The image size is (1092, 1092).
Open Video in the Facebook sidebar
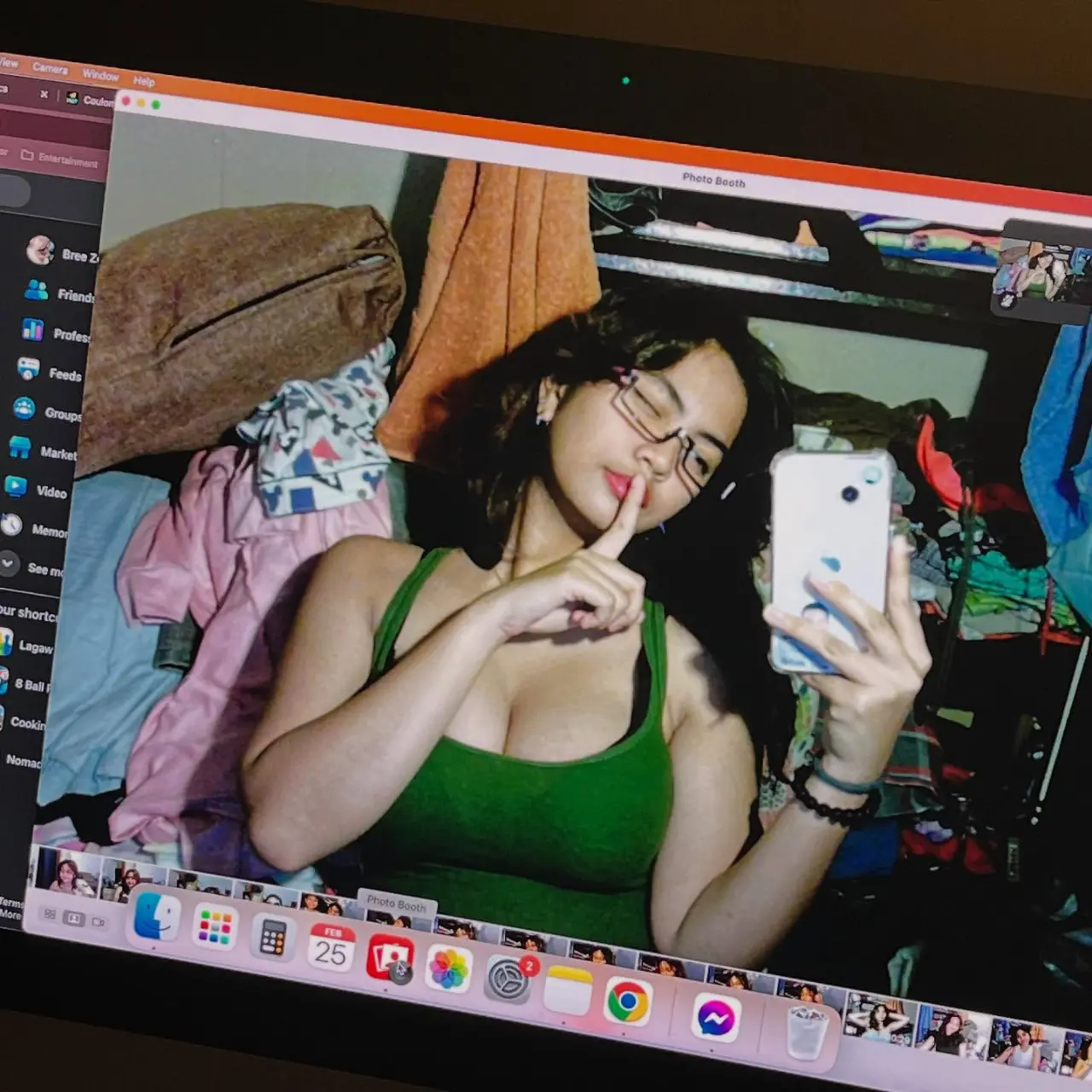click(38, 488)
